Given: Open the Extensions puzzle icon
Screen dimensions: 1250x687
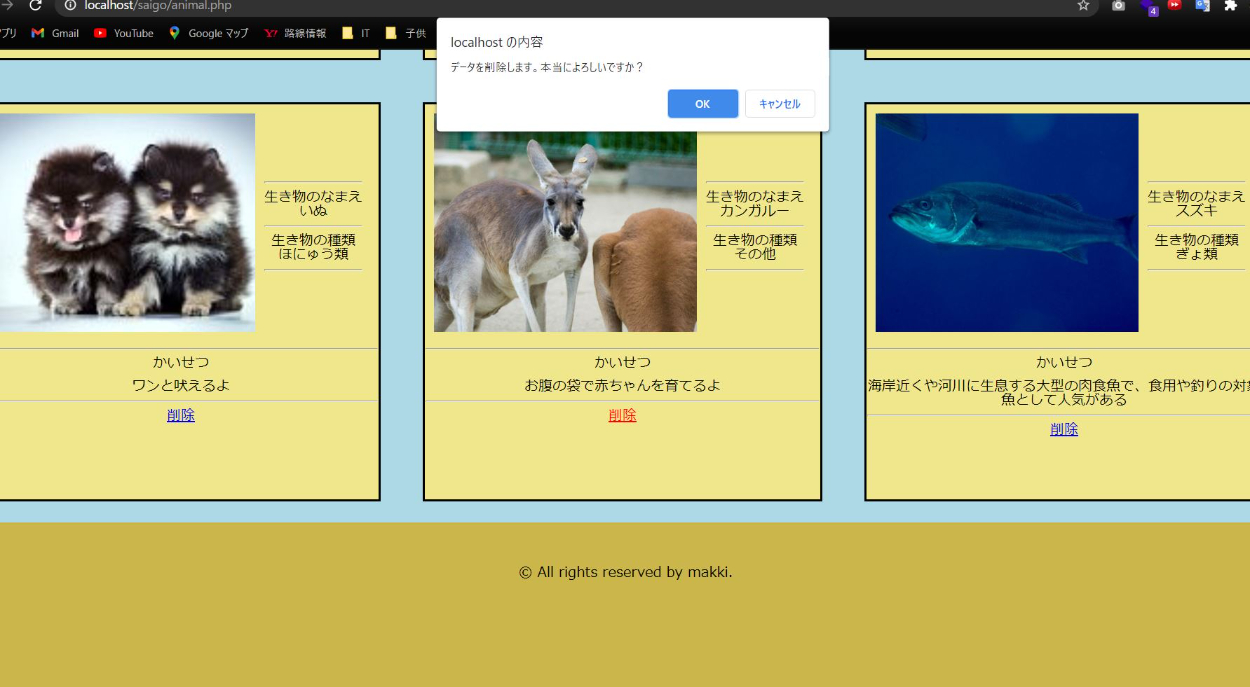Looking at the screenshot, I should 1230,6.
